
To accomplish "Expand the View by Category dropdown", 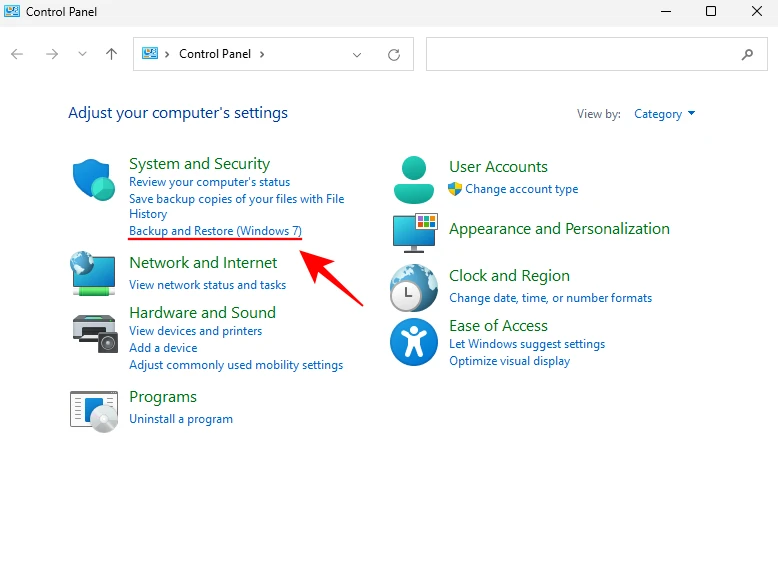I will tap(664, 114).
